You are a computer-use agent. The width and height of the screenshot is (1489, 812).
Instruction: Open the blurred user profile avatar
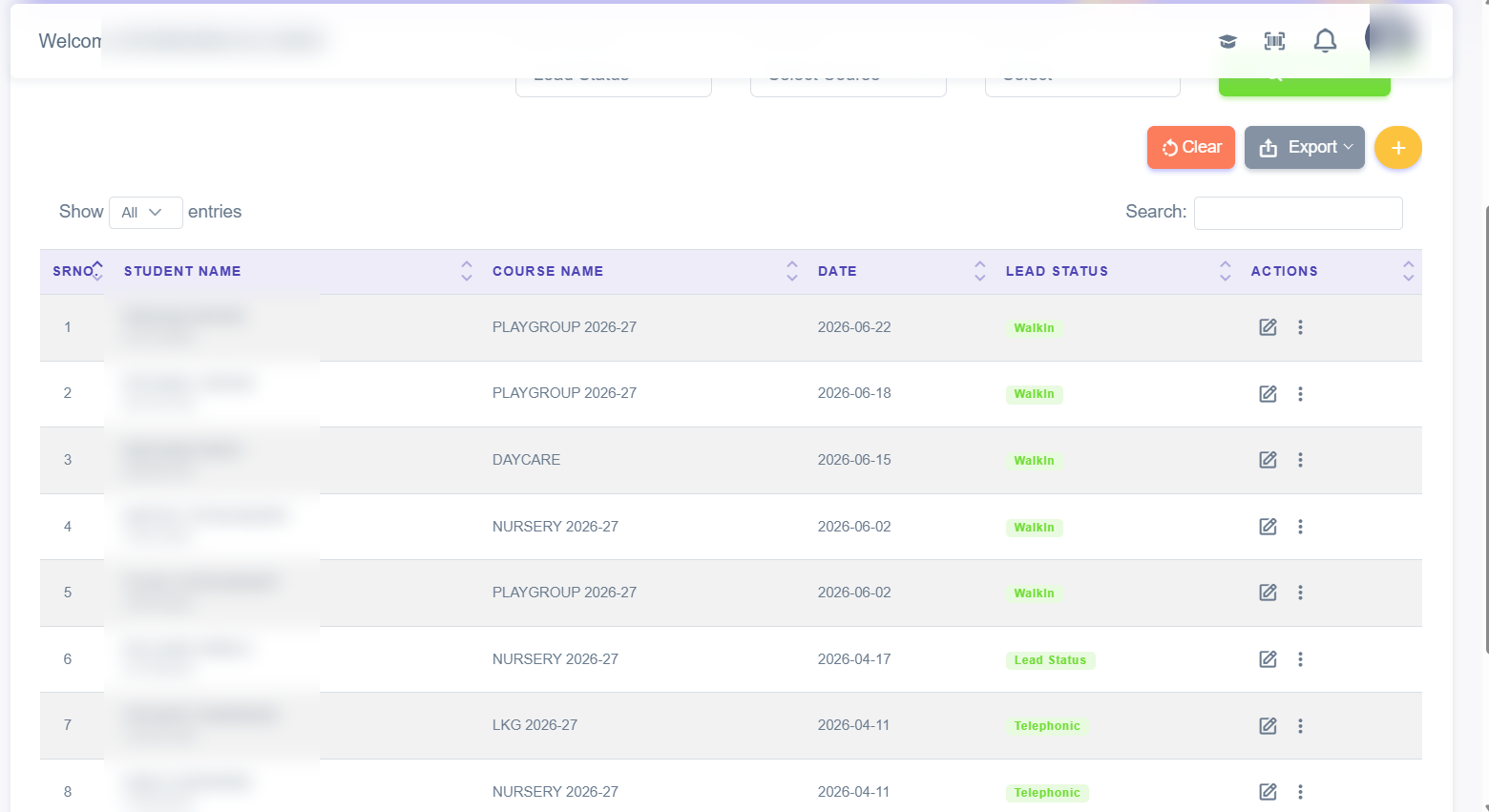1392,38
